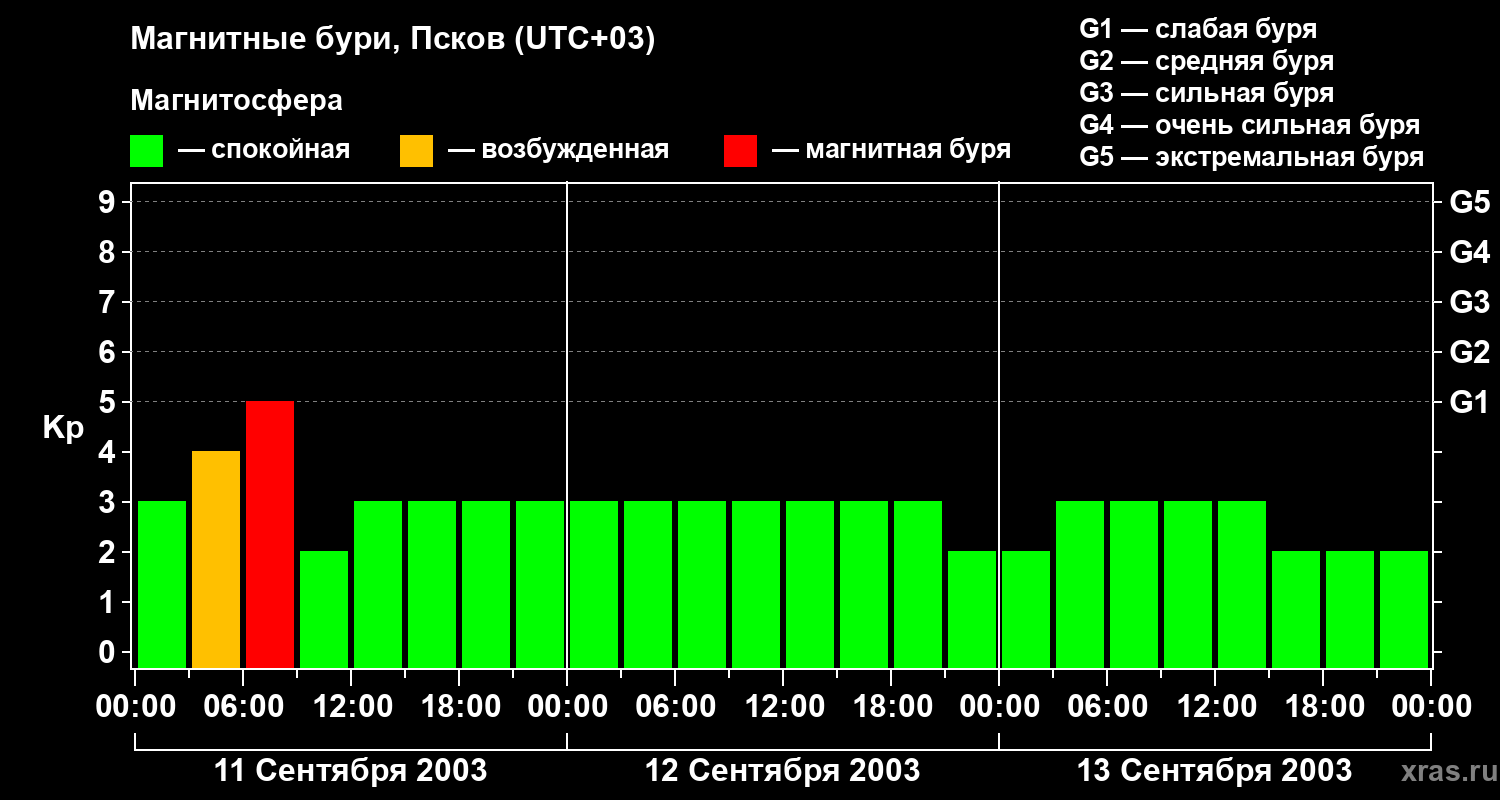This screenshot has height=800, width=1500.
Task: Click the y-axis value '5'
Action: [x=109, y=402]
